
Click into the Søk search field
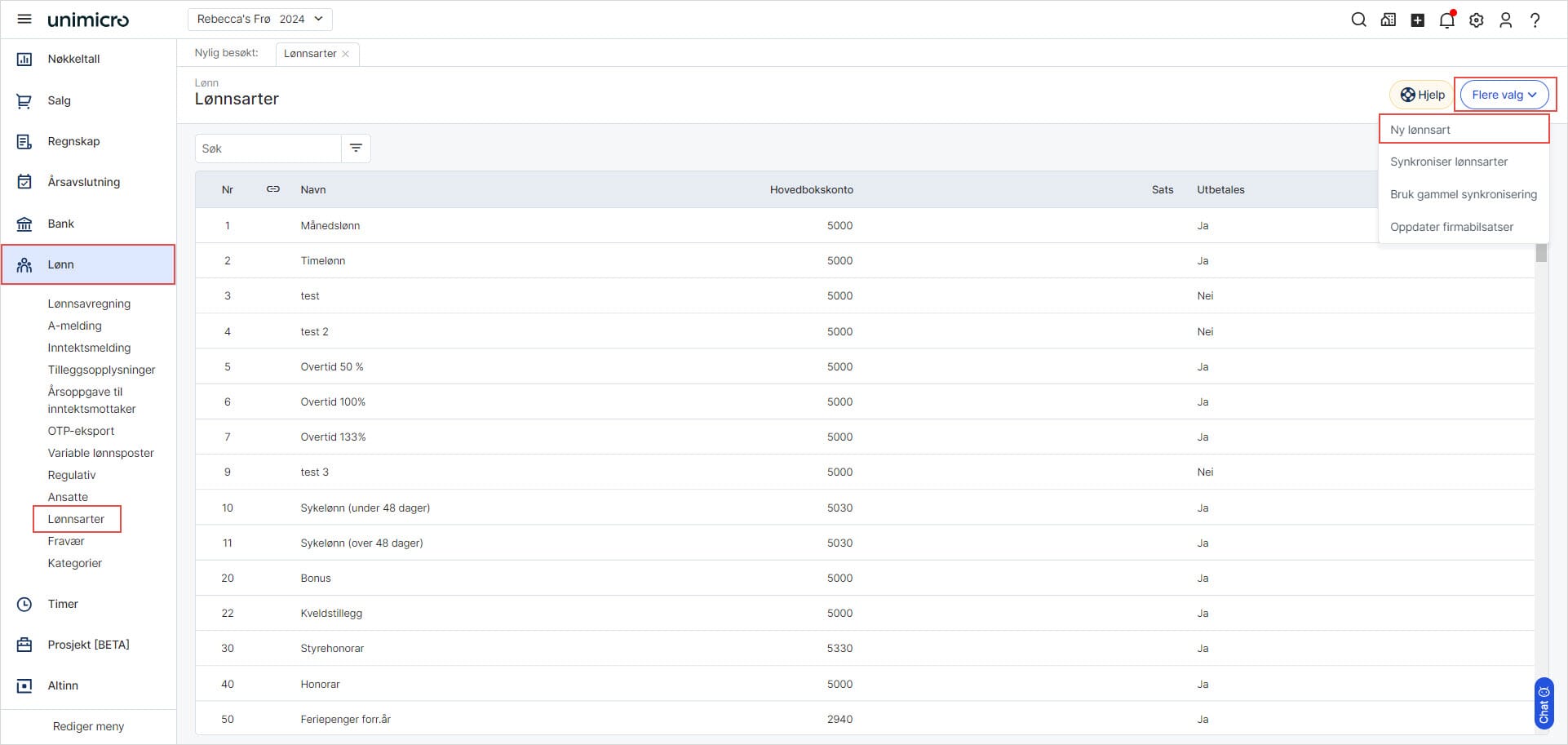click(268, 149)
